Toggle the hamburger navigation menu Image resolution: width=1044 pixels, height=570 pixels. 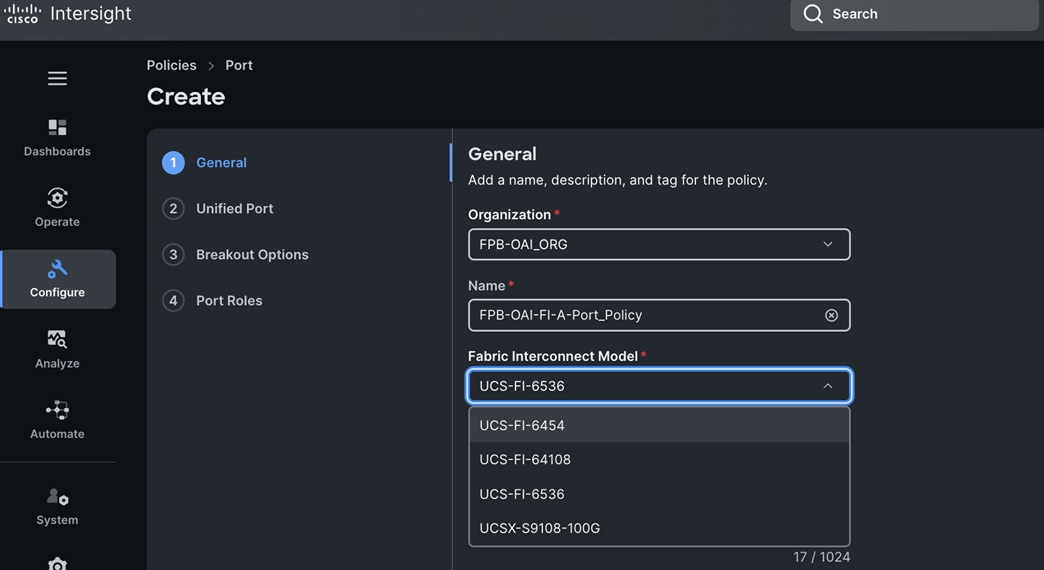click(57, 79)
